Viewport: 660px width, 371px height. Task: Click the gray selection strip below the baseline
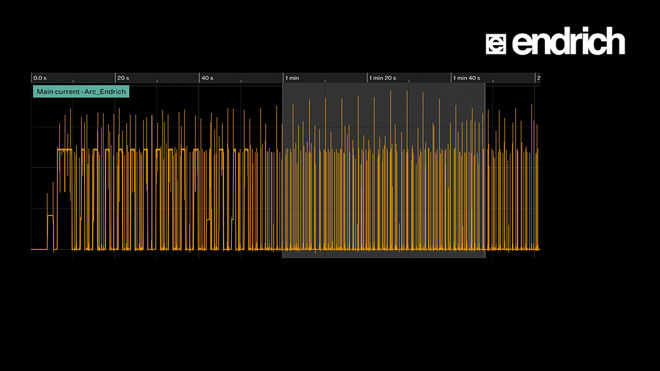coord(383,254)
